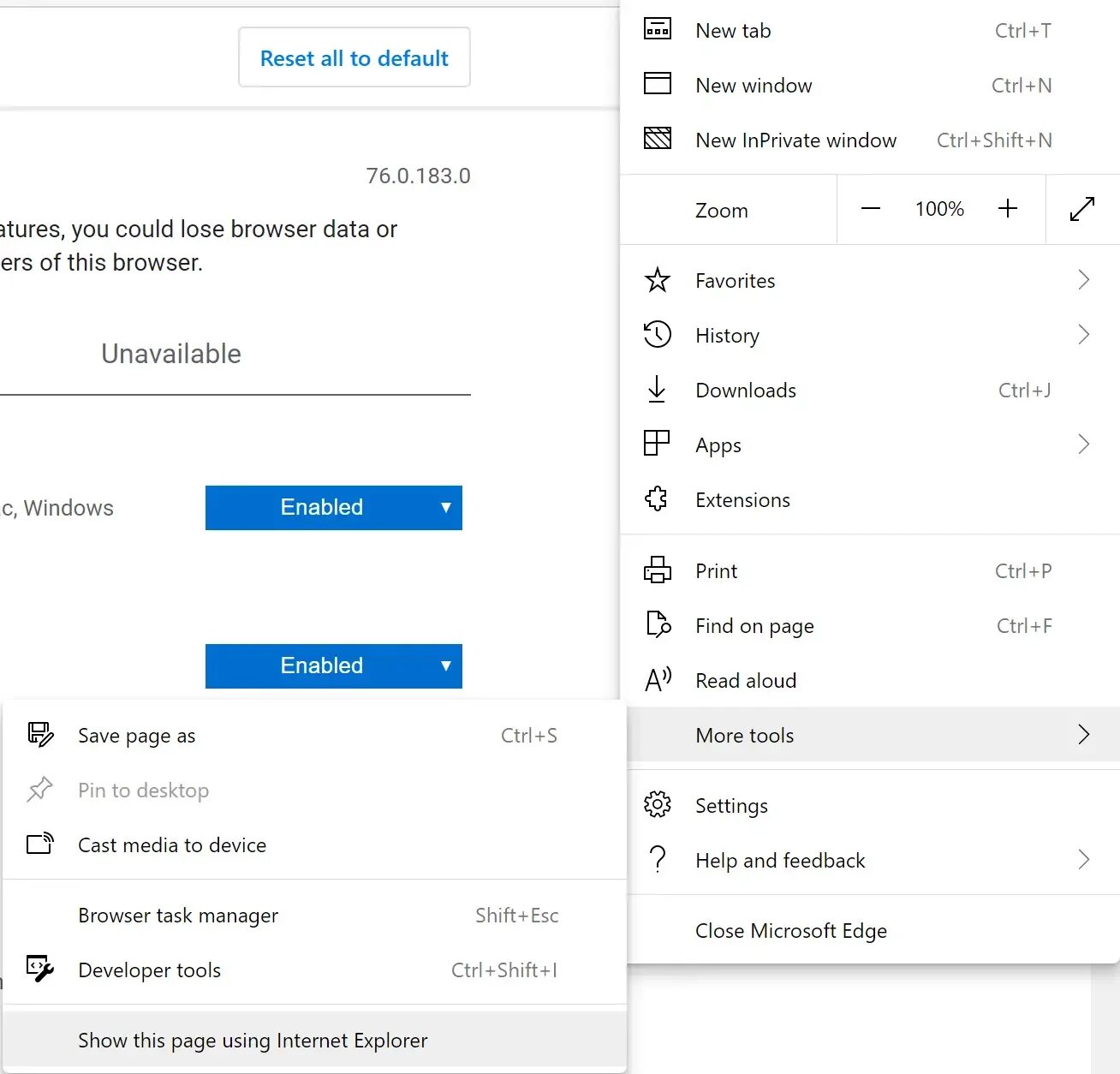Increase zoom with the plus button
1120x1074 pixels.
point(1008,209)
